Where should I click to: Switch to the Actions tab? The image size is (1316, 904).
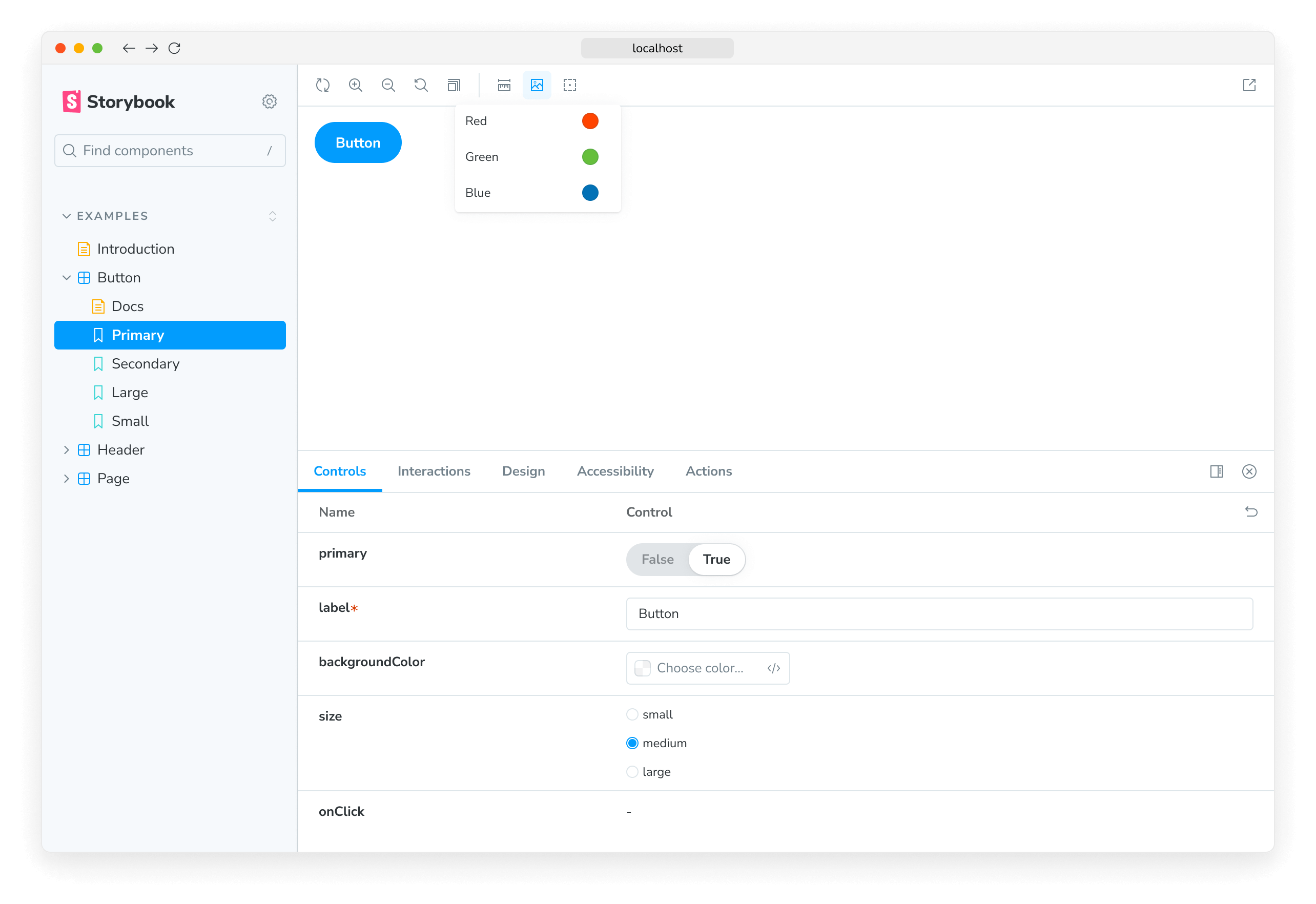point(708,471)
